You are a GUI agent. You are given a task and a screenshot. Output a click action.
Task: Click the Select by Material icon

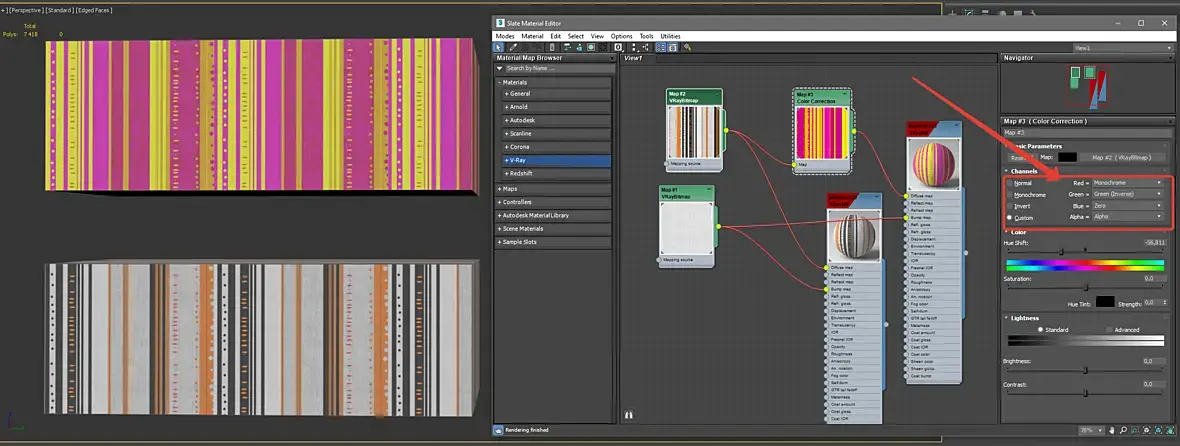688,47
